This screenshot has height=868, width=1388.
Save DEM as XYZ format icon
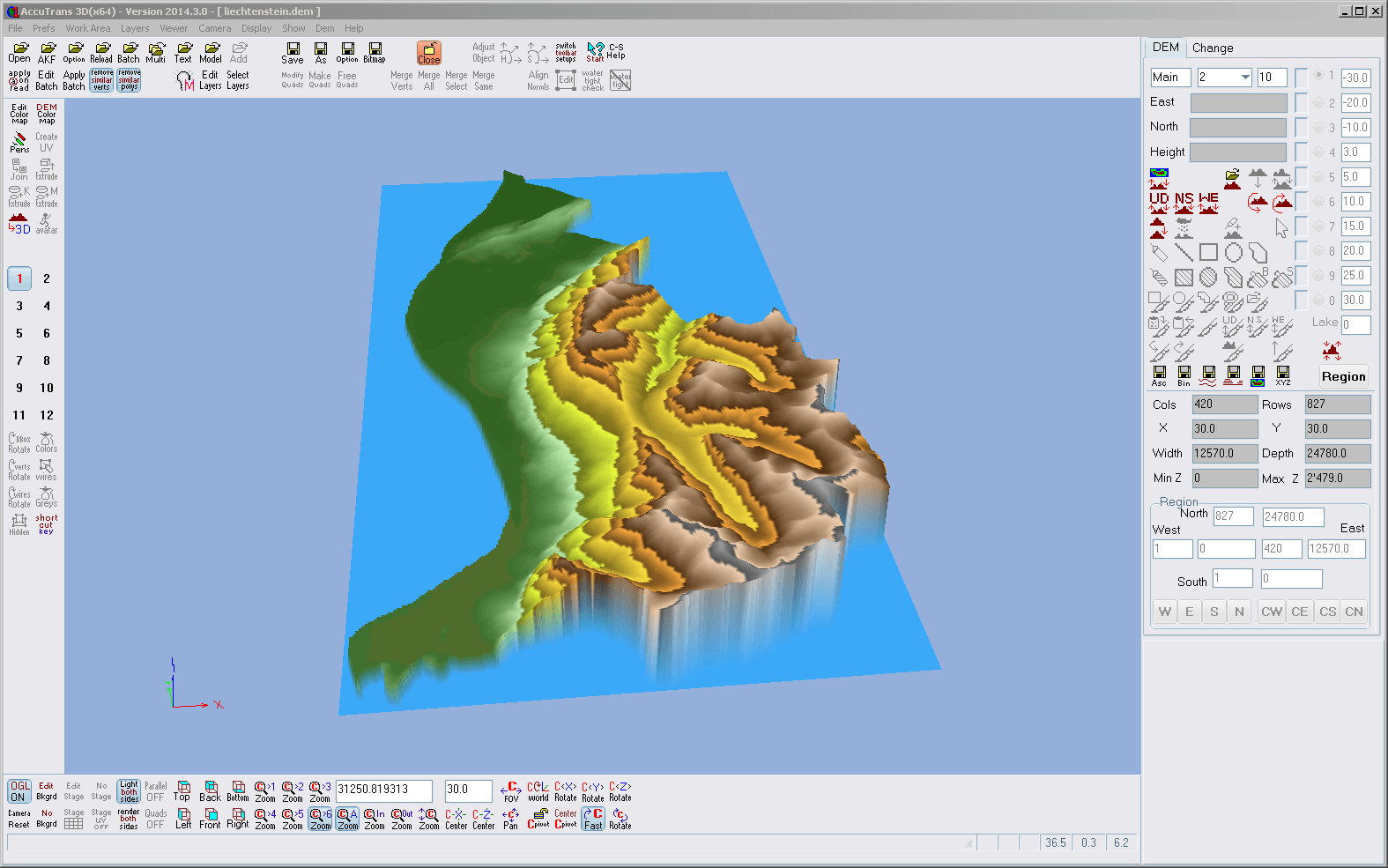(1283, 376)
